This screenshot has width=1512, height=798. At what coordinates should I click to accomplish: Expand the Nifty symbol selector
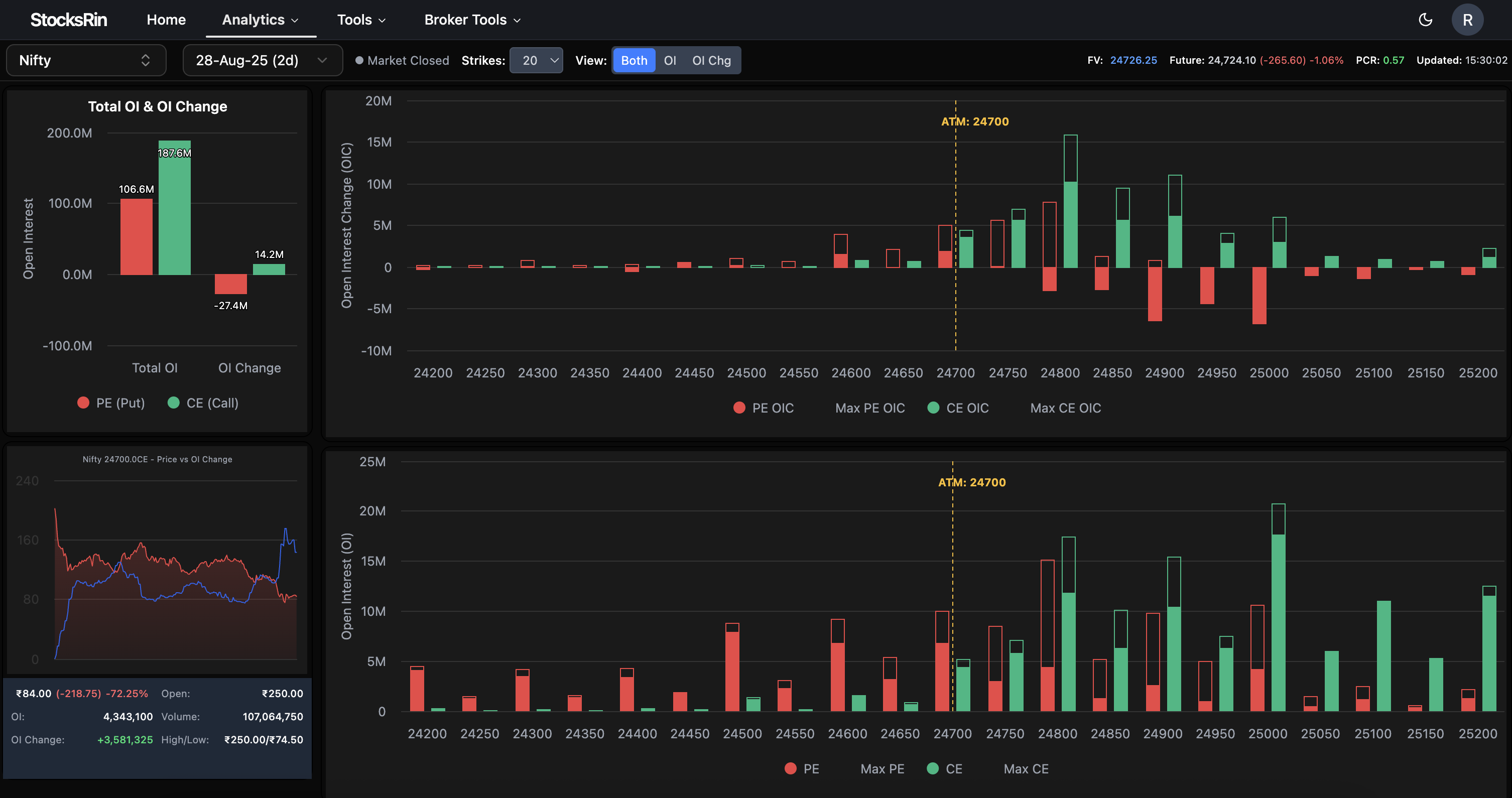pos(86,60)
